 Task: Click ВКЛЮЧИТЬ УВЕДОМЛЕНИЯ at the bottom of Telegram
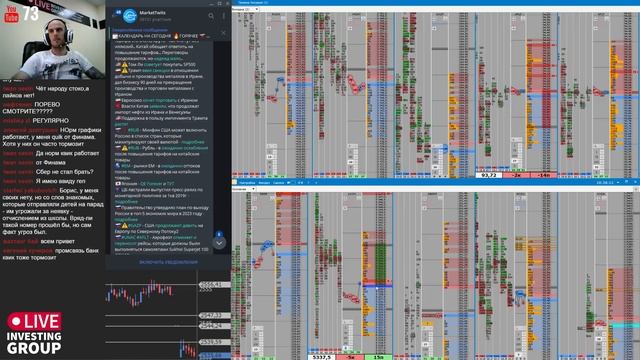click(168, 262)
